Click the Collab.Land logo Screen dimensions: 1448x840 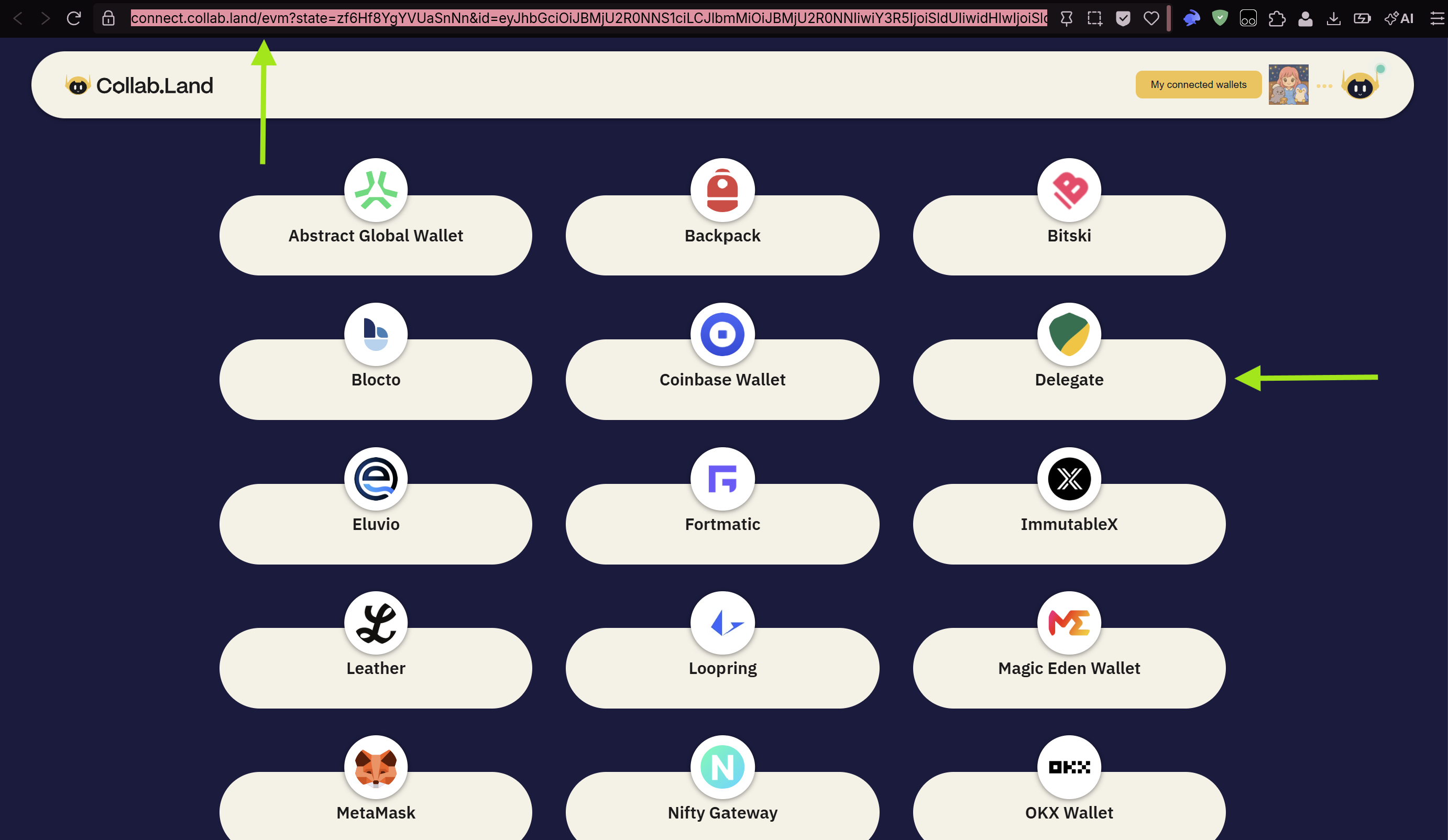point(140,85)
